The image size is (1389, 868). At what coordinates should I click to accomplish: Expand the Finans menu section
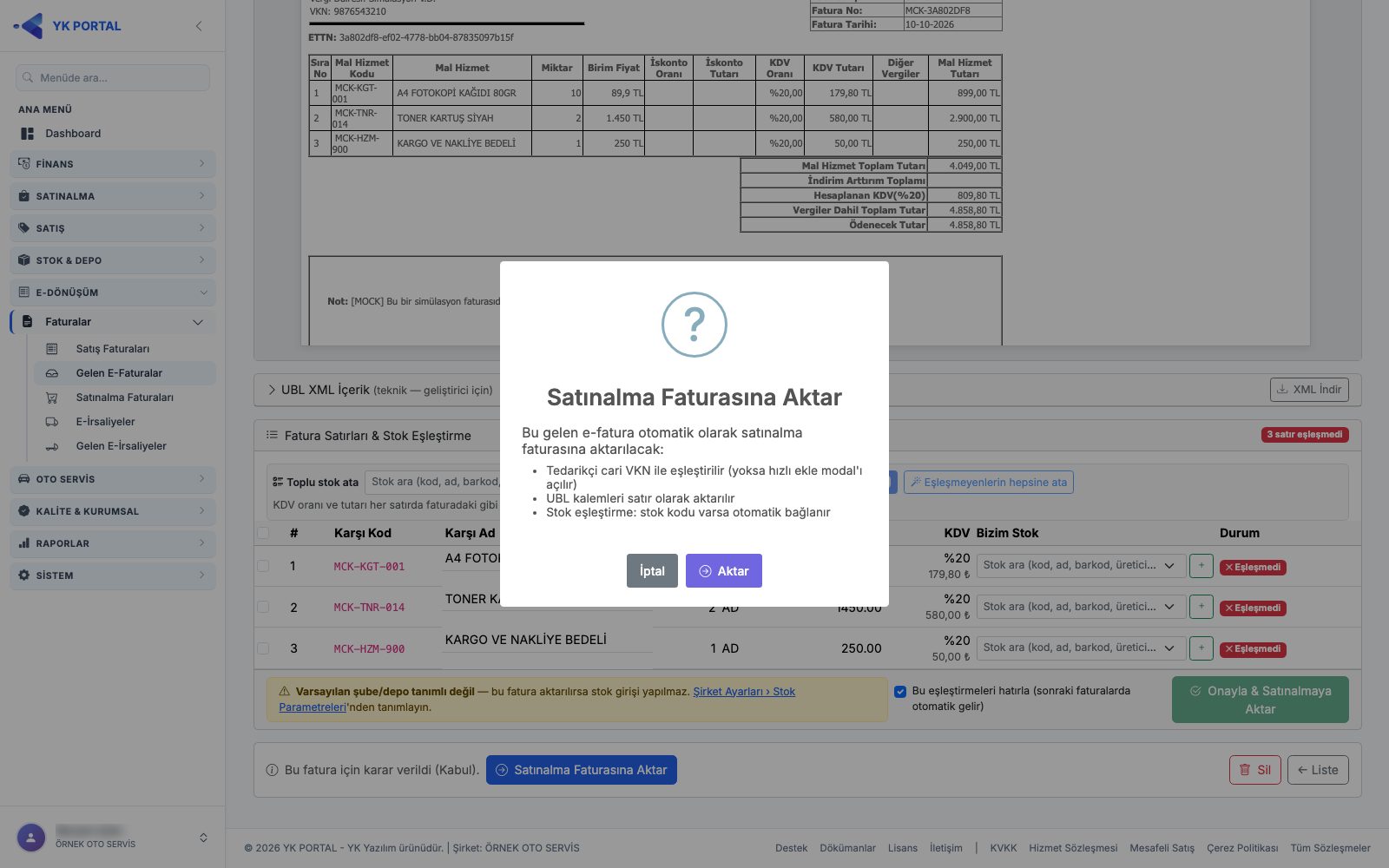click(x=113, y=164)
